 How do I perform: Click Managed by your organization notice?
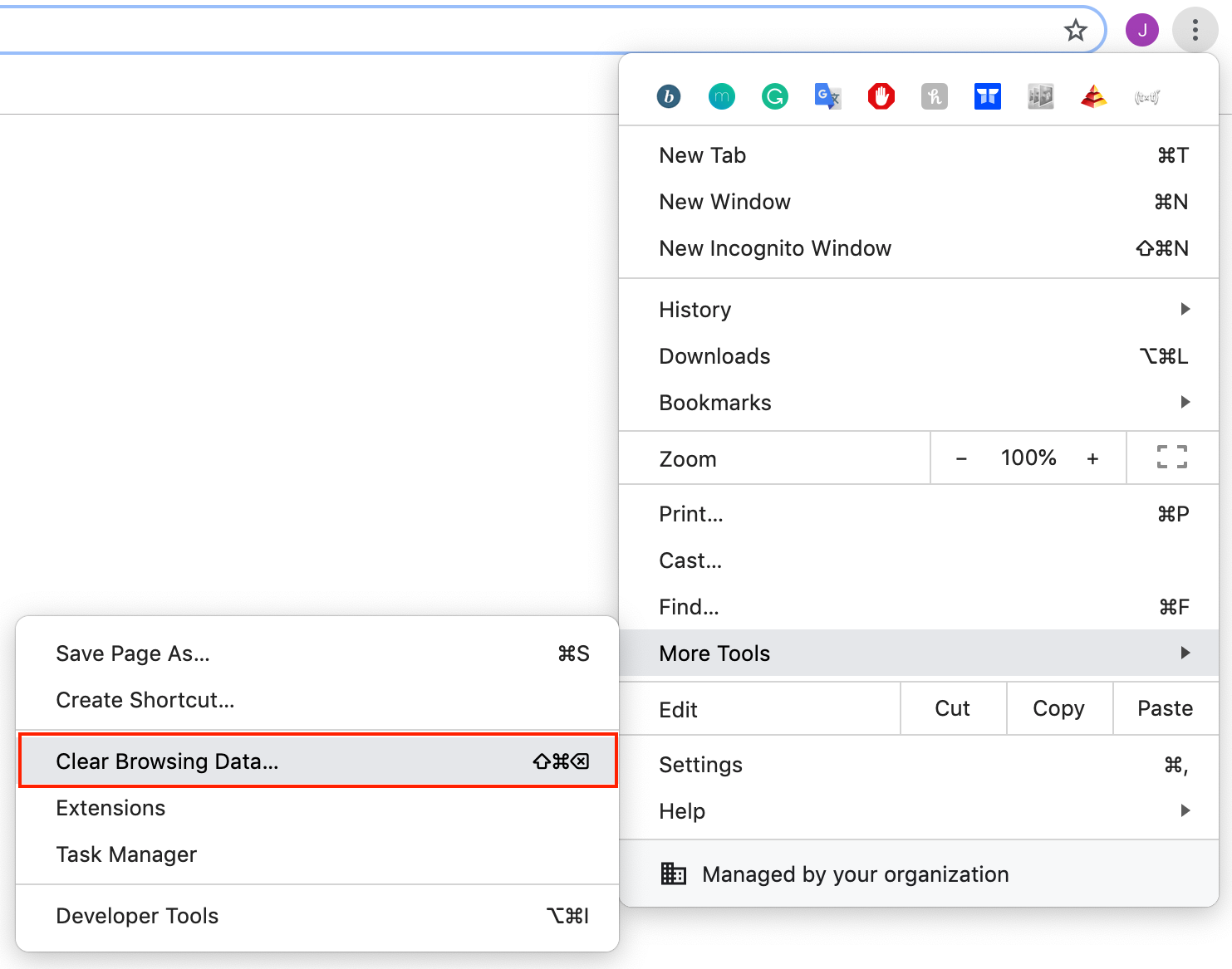[x=919, y=874]
